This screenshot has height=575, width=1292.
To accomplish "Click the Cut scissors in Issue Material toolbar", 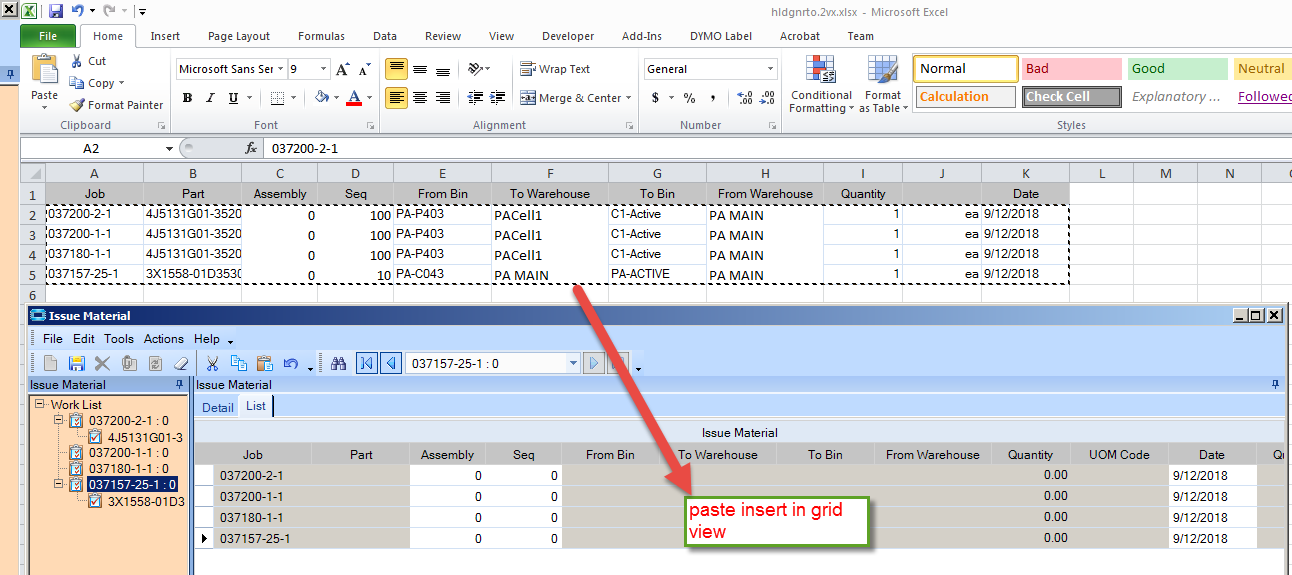I will (212, 363).
